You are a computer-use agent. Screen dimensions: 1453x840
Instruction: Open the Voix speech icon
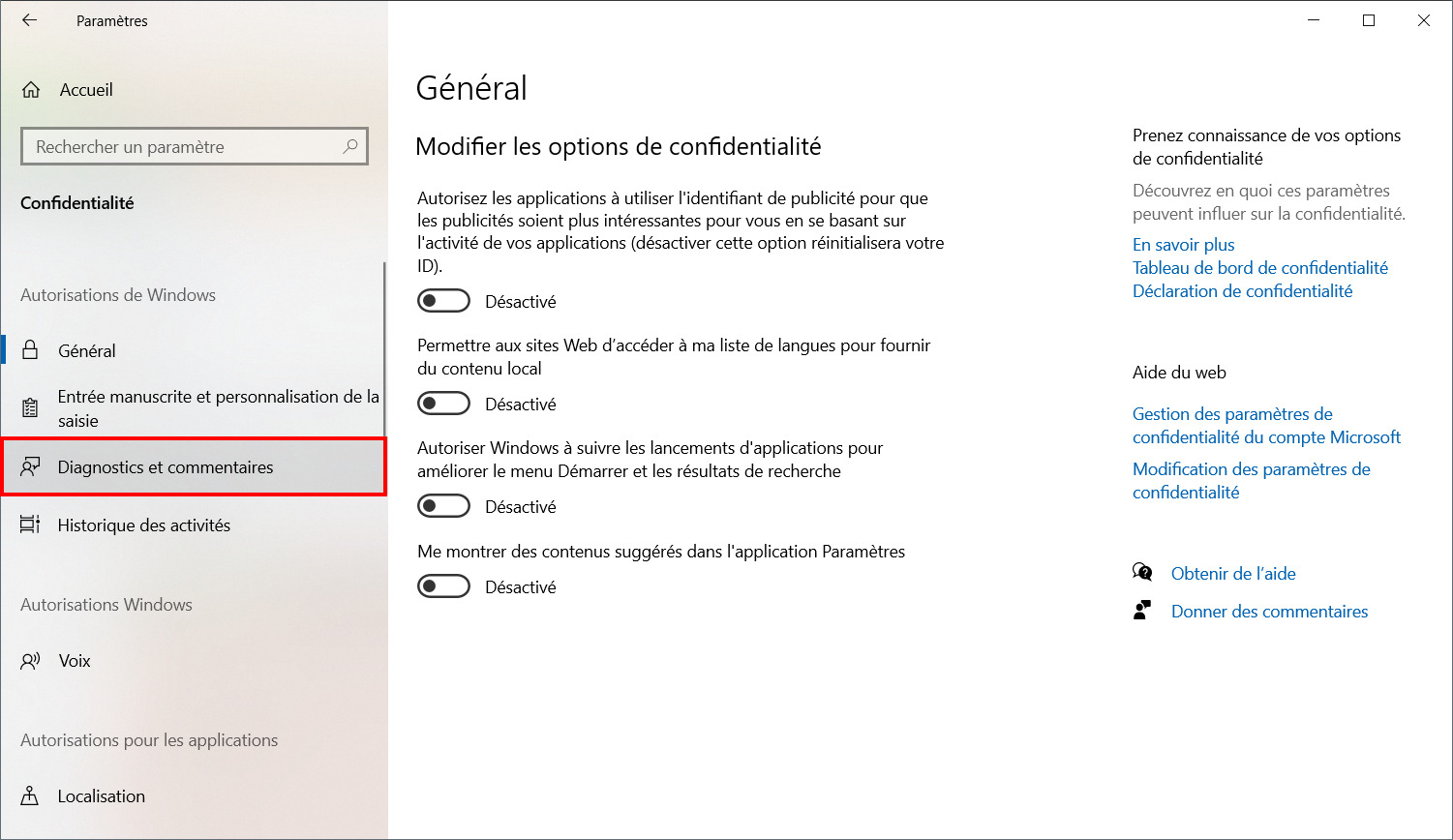pos(31,661)
